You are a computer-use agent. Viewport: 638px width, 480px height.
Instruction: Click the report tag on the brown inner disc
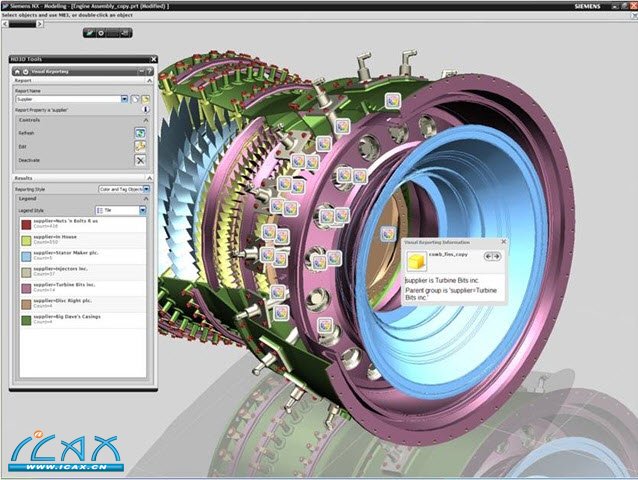tap(388, 234)
